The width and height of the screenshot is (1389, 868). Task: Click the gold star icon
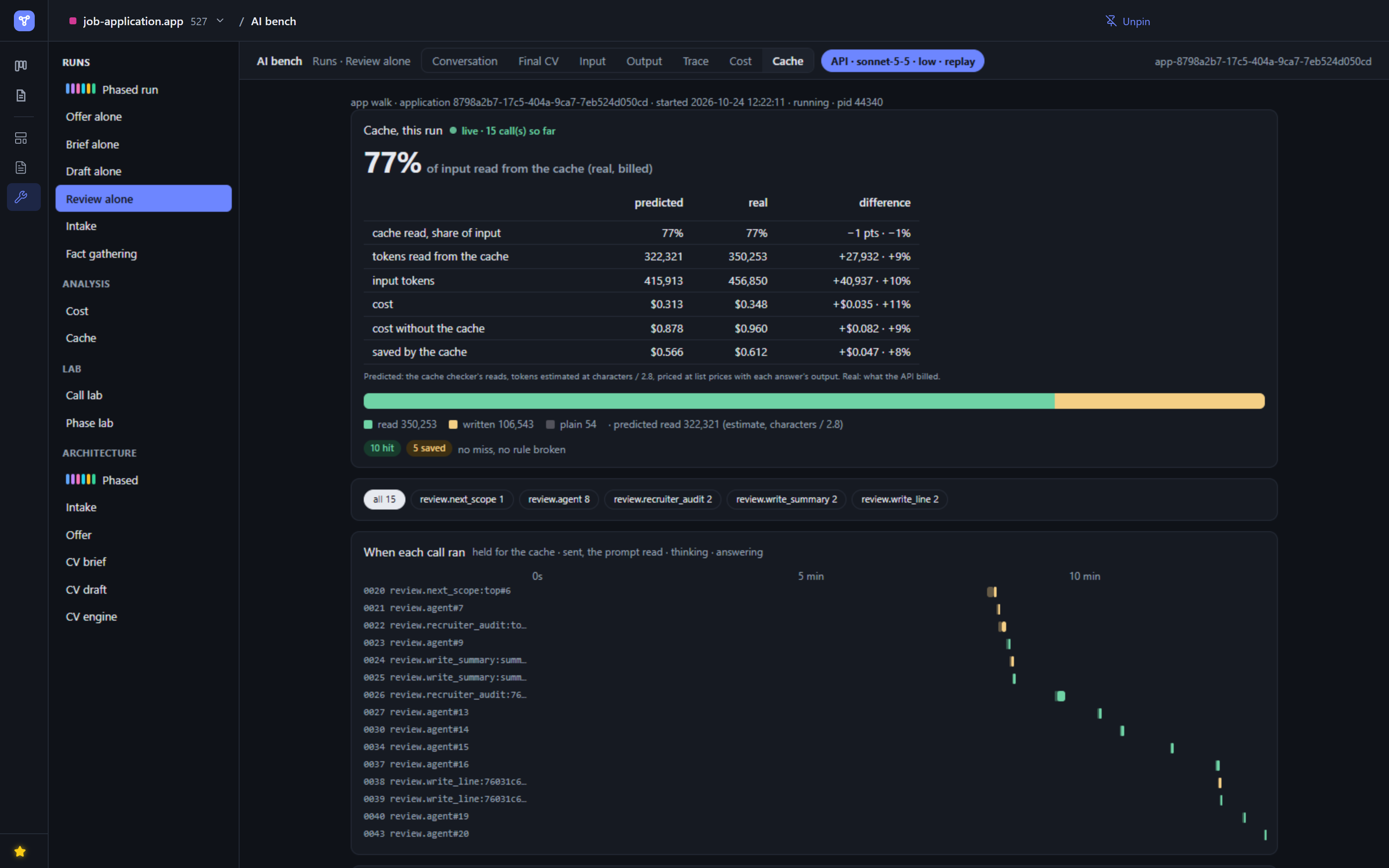[20, 852]
